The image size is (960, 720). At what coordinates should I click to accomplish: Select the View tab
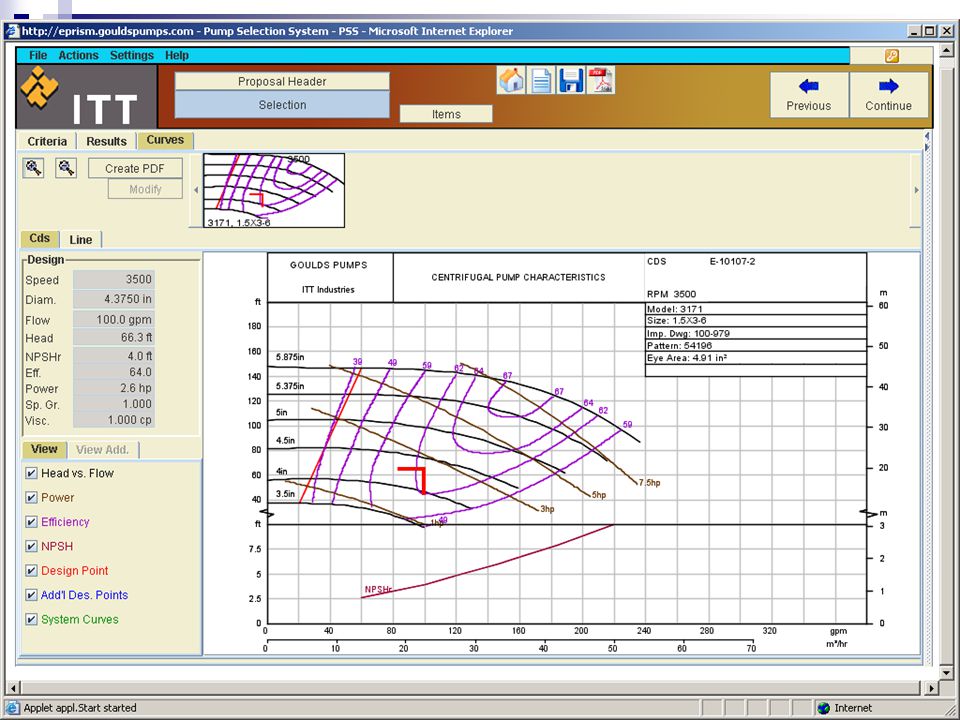[x=44, y=449]
